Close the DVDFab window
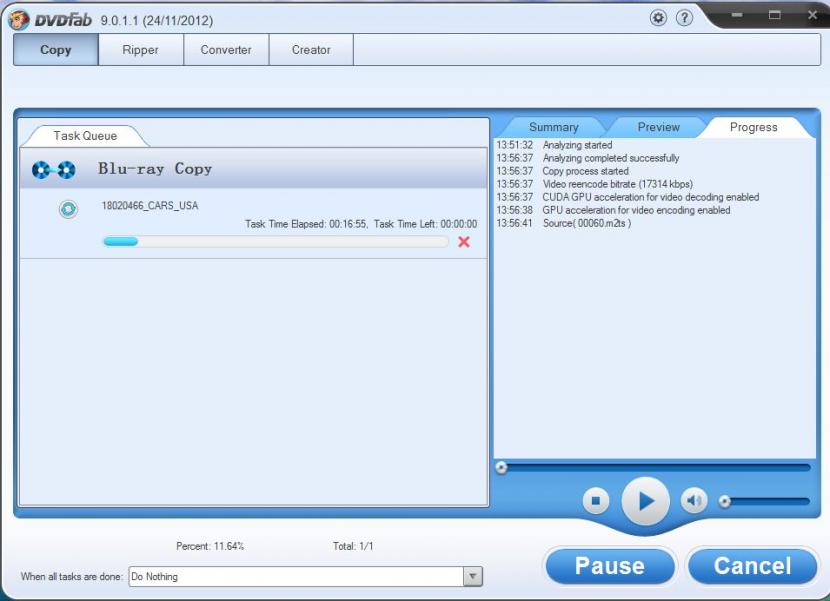The width and height of the screenshot is (830, 601). (813, 15)
